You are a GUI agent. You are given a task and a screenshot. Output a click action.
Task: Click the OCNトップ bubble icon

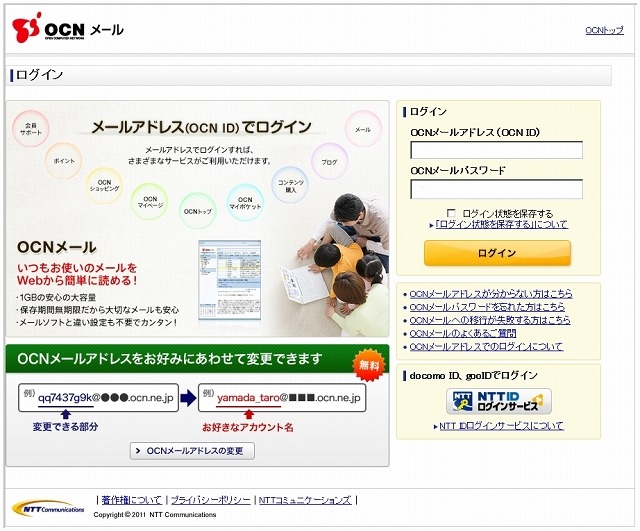(198, 211)
